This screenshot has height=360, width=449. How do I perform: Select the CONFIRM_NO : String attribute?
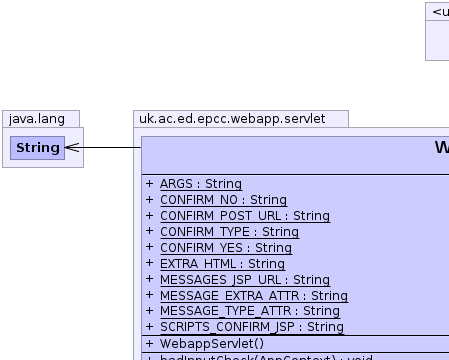223,200
